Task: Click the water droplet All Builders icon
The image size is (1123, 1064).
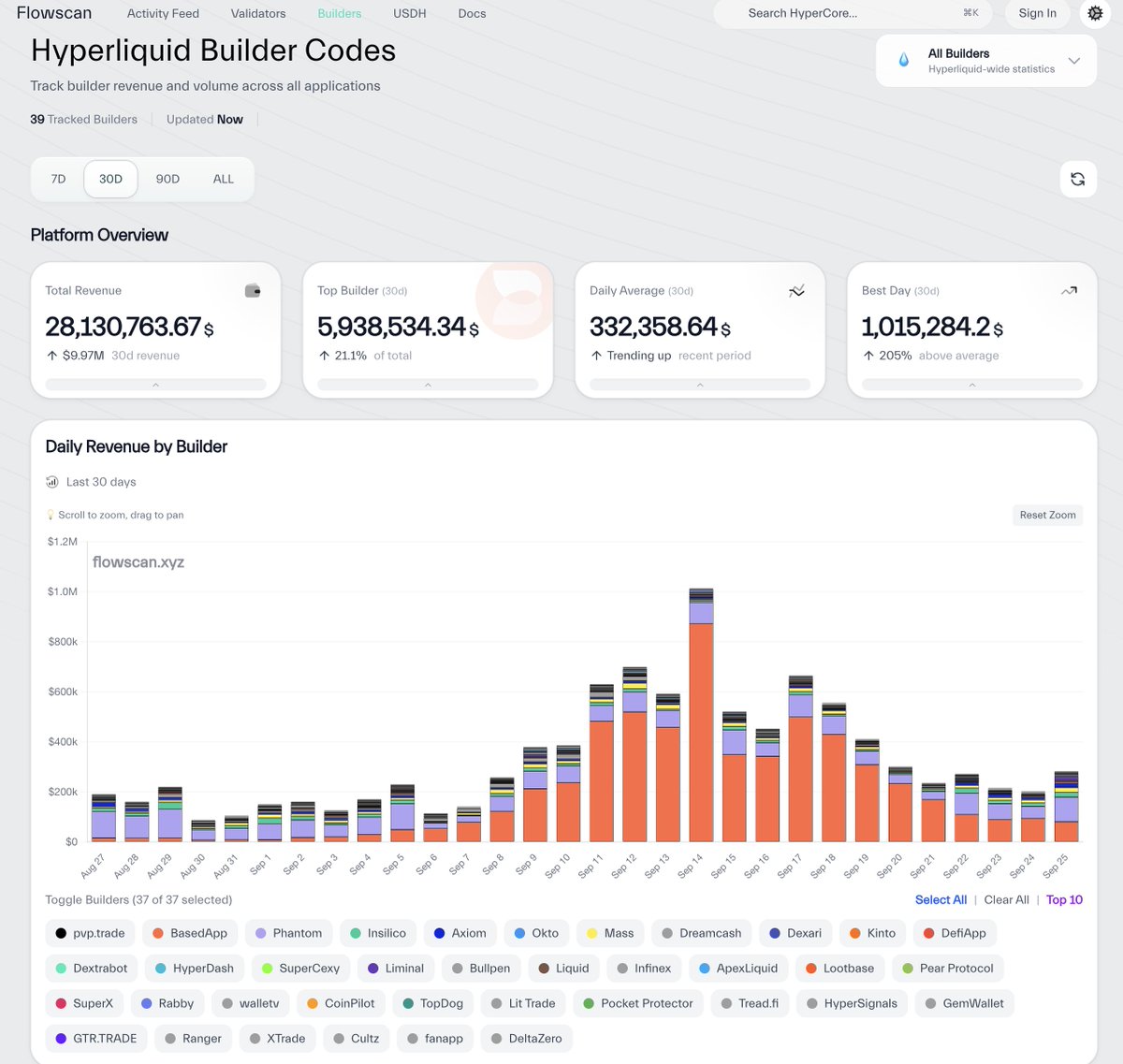Action: 903,60
